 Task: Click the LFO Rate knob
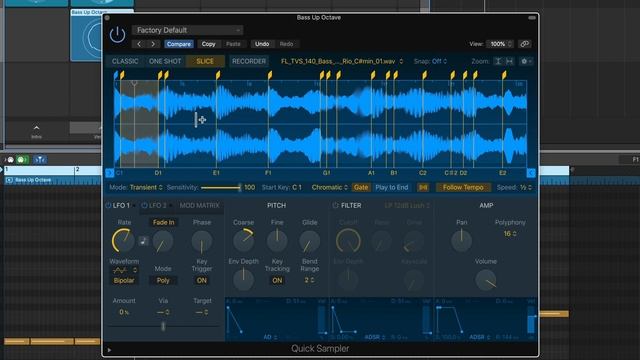point(123,240)
